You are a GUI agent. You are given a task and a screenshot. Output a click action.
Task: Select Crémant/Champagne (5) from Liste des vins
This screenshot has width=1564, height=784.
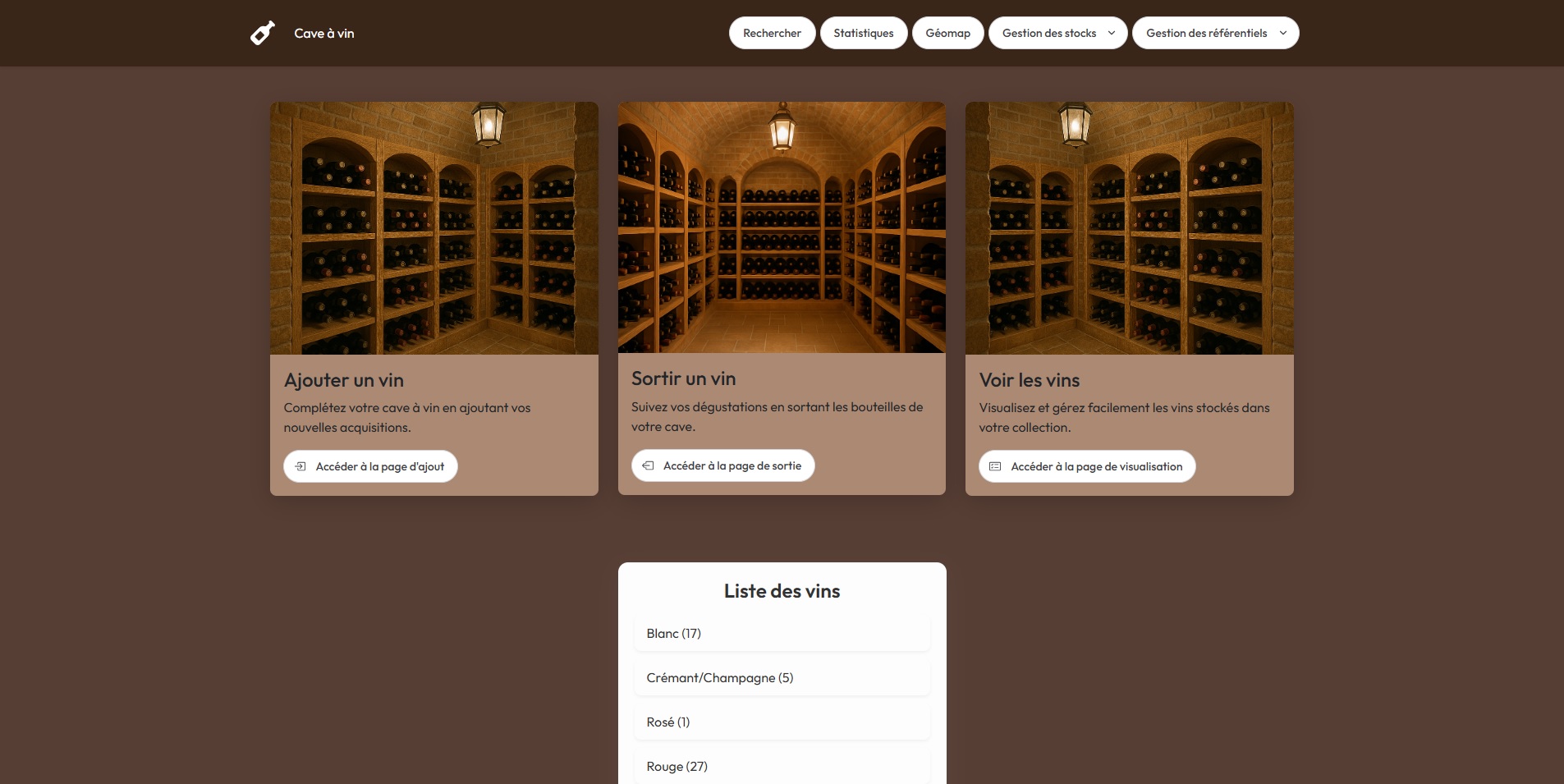782,677
